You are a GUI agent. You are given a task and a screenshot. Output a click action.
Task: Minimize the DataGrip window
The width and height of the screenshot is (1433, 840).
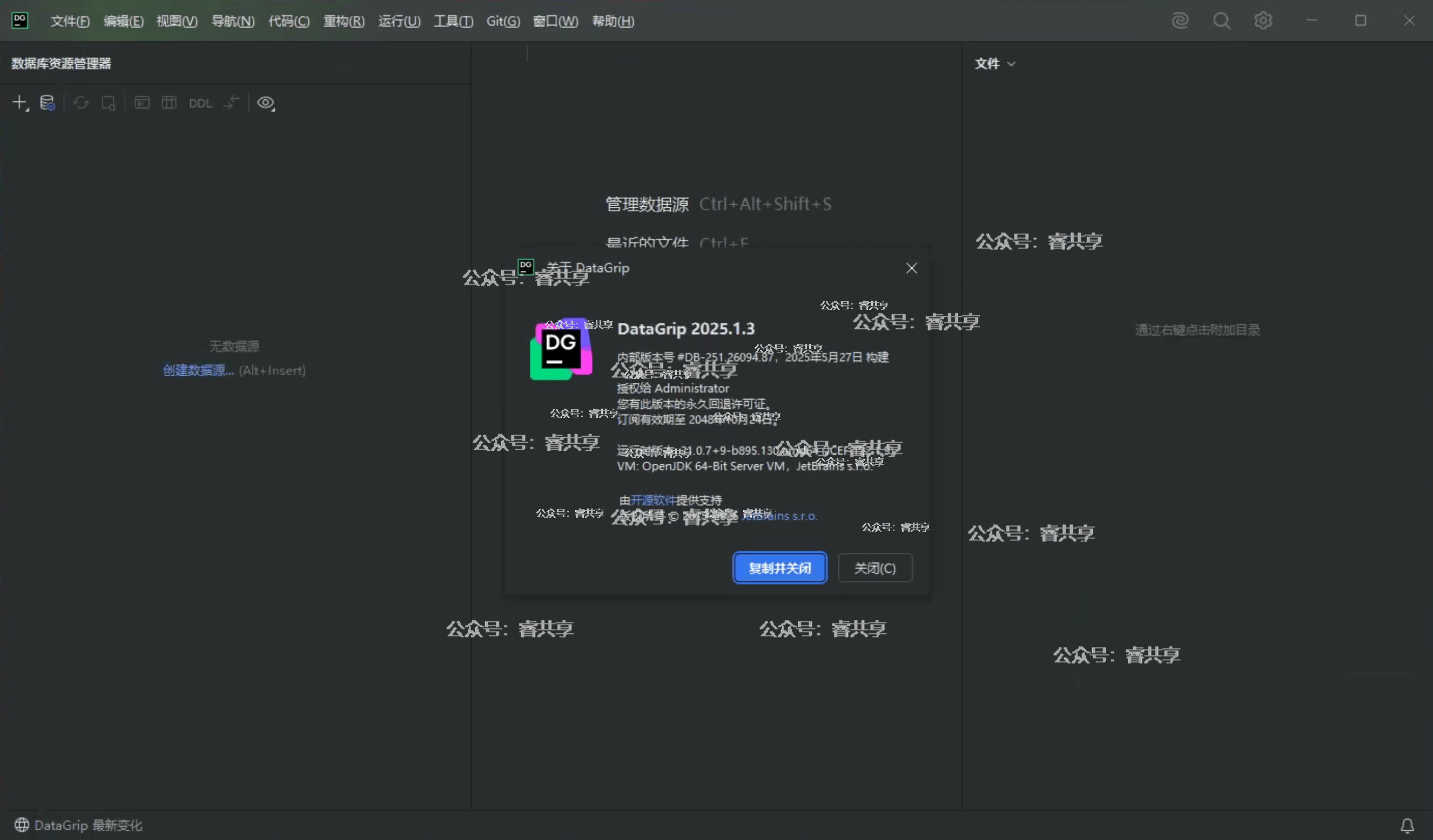point(1312,21)
